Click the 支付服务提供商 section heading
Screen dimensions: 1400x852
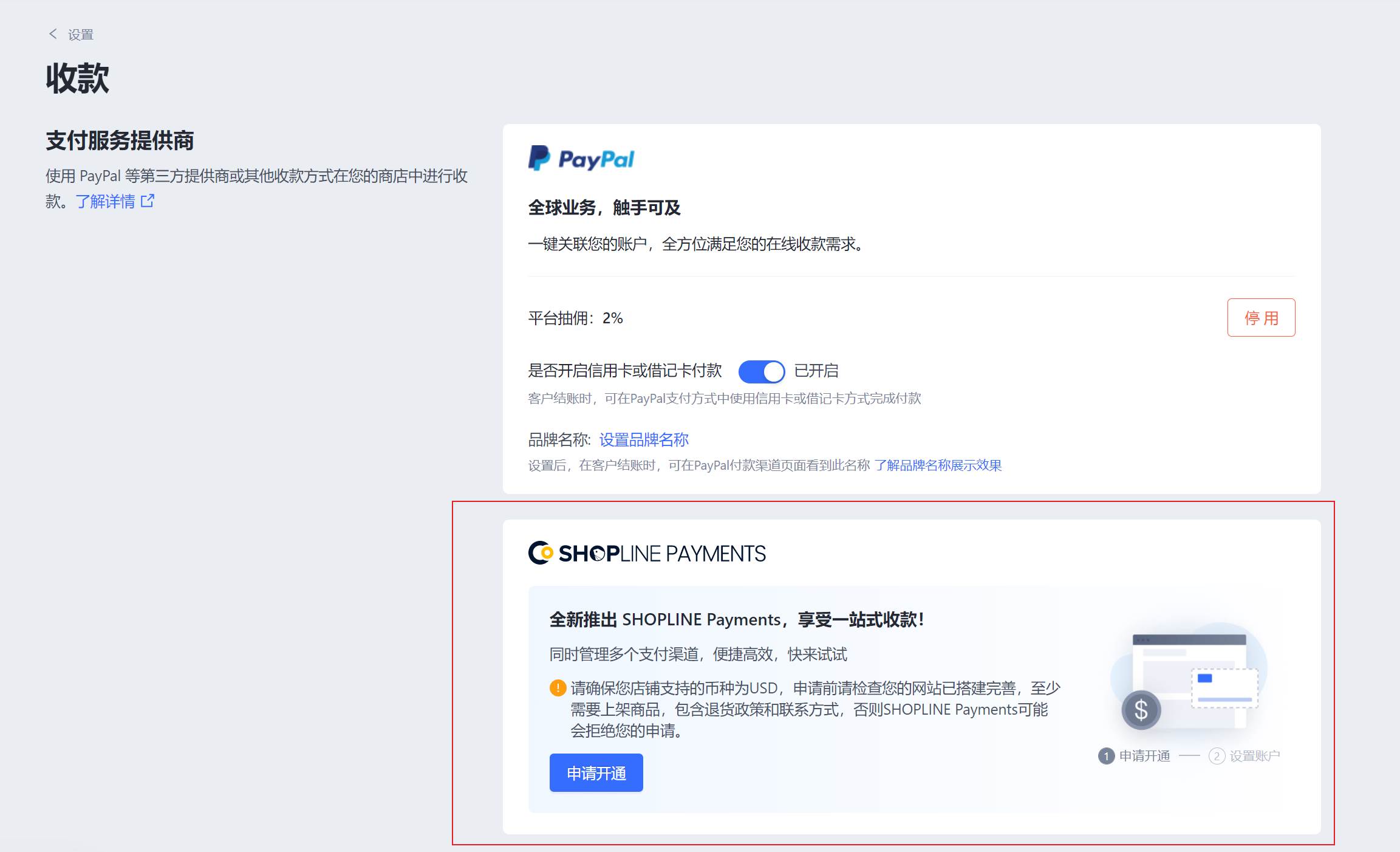(120, 140)
